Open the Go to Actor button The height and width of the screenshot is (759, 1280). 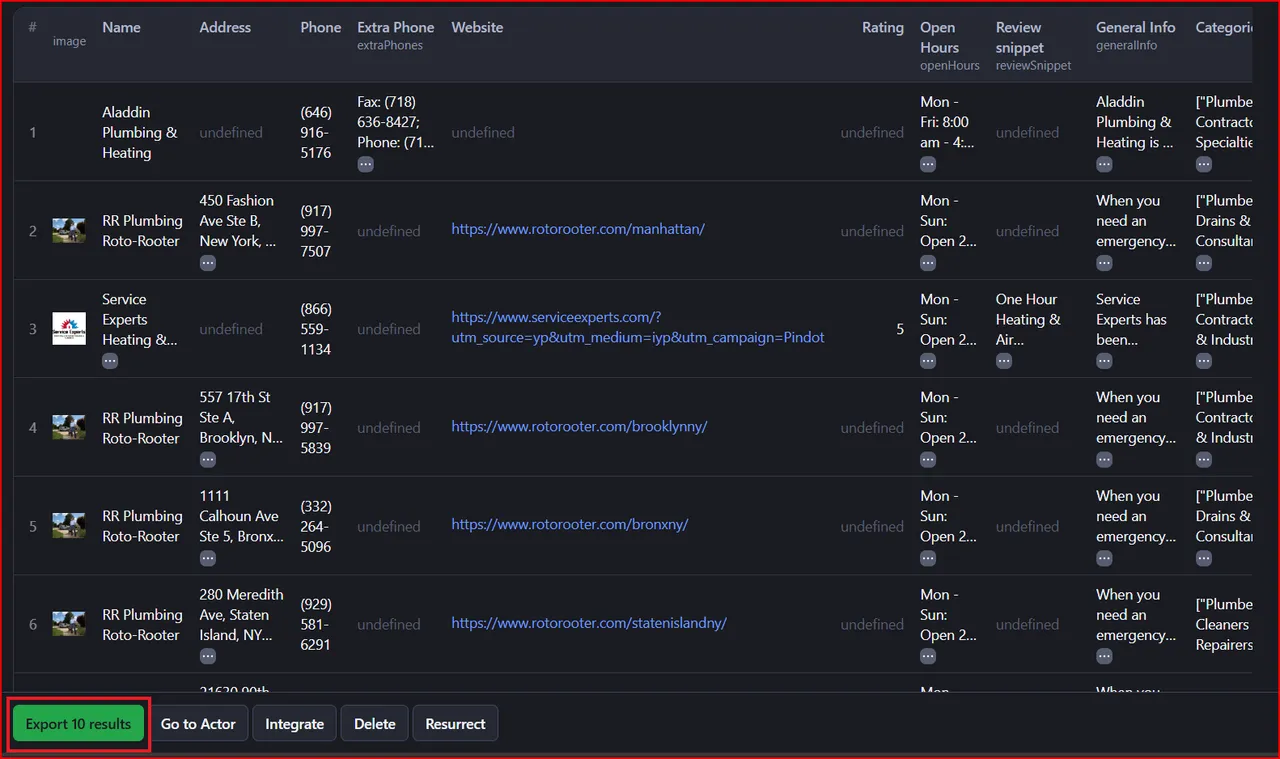(x=198, y=724)
